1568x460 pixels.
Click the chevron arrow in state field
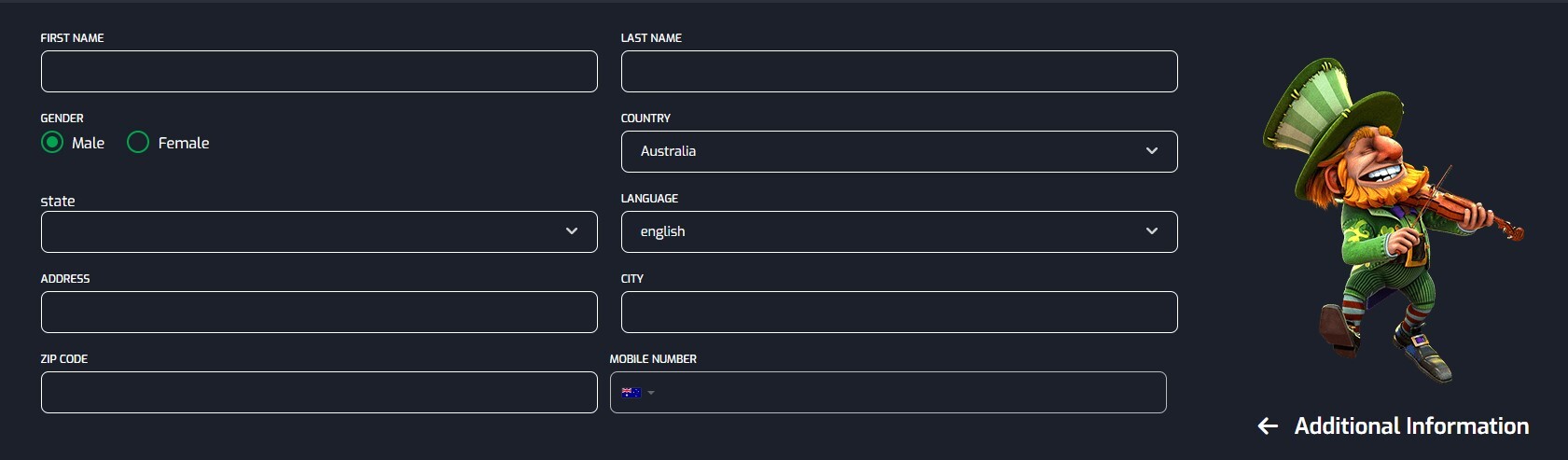click(572, 231)
